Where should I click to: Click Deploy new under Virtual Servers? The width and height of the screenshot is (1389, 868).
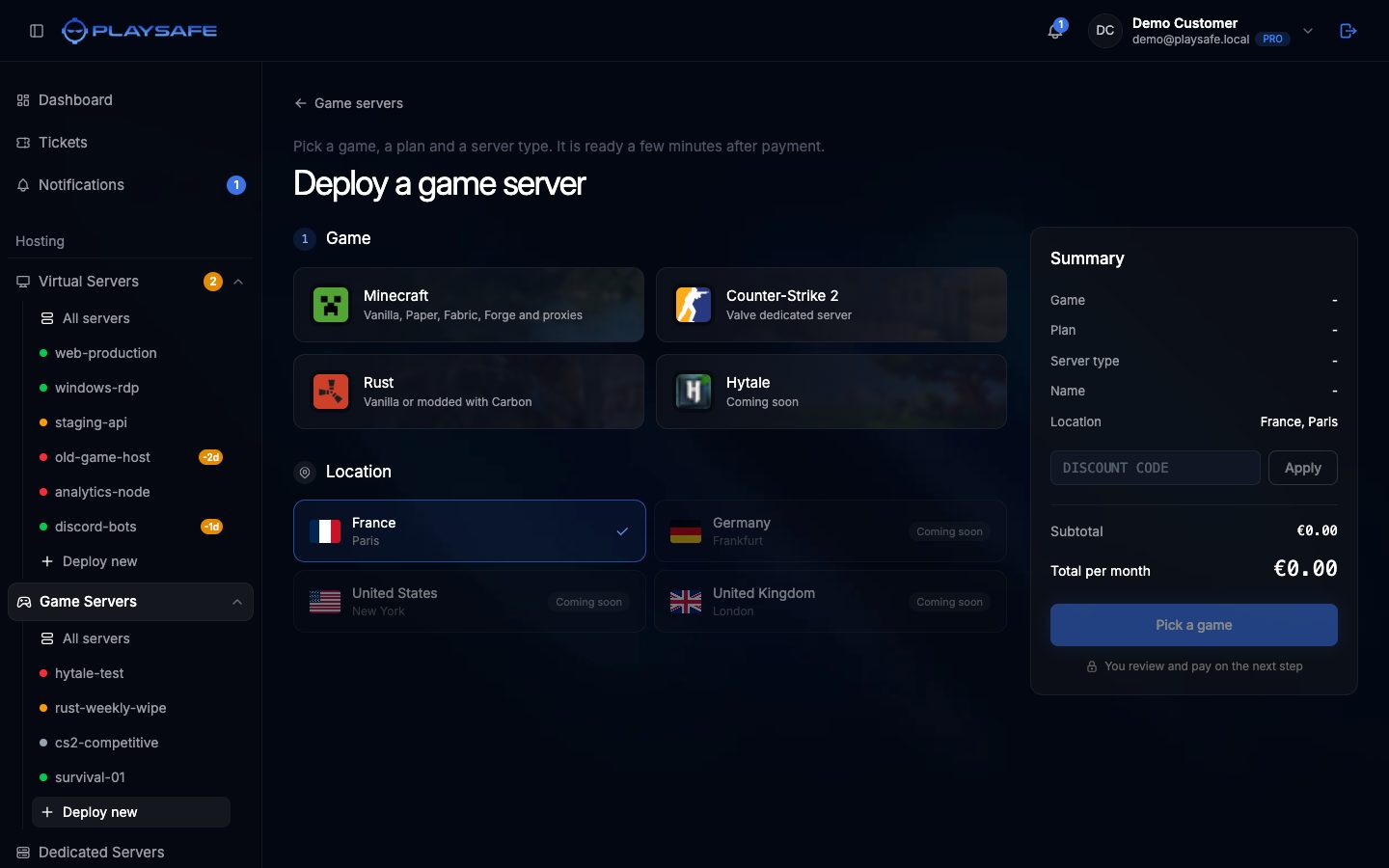click(x=131, y=561)
